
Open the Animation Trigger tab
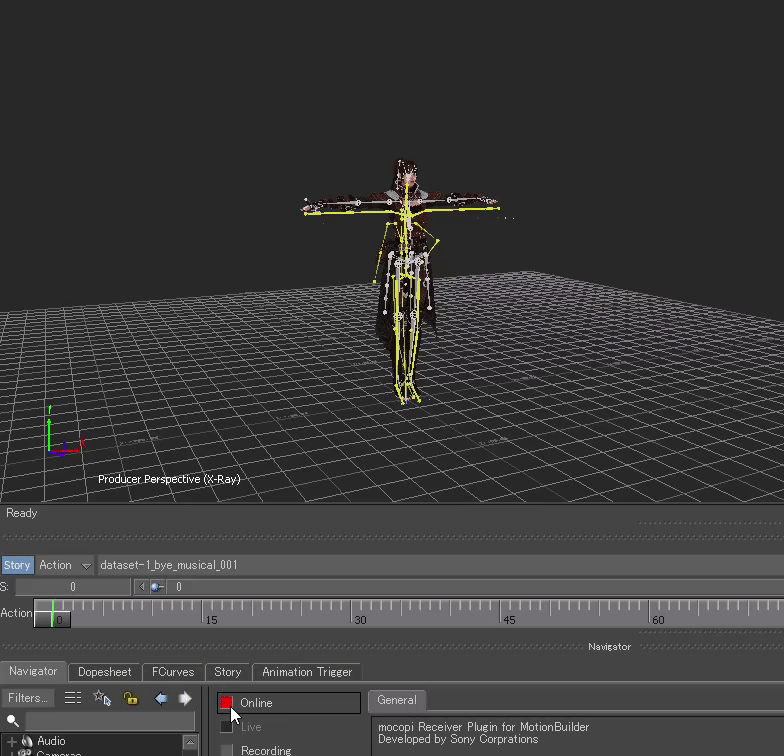point(307,672)
